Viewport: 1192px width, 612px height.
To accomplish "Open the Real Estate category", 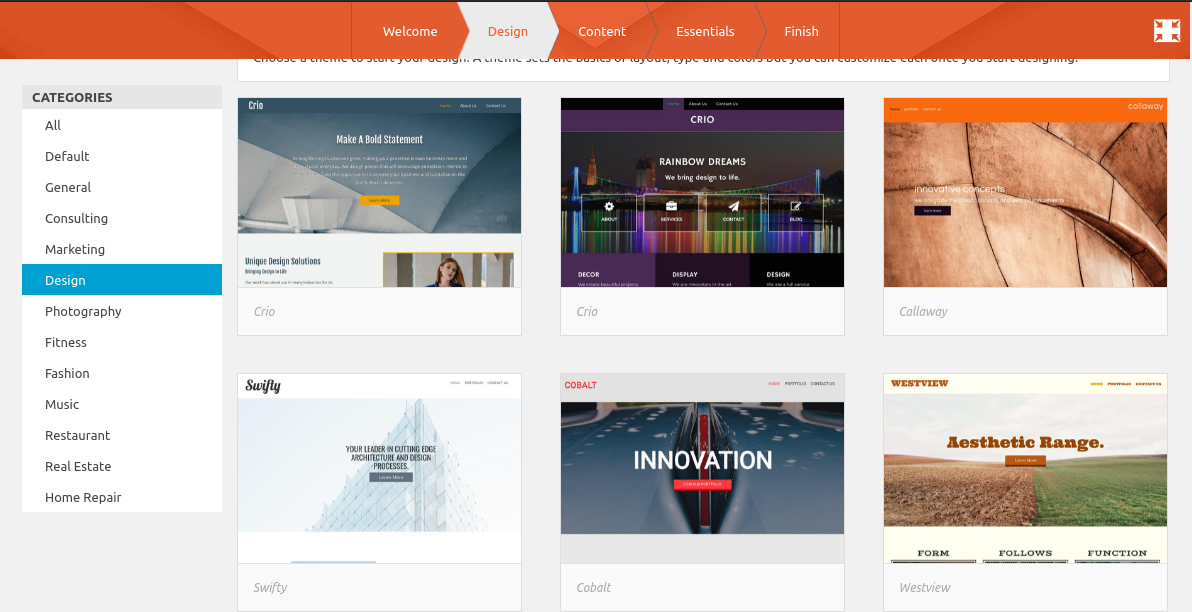I will coord(122,466).
